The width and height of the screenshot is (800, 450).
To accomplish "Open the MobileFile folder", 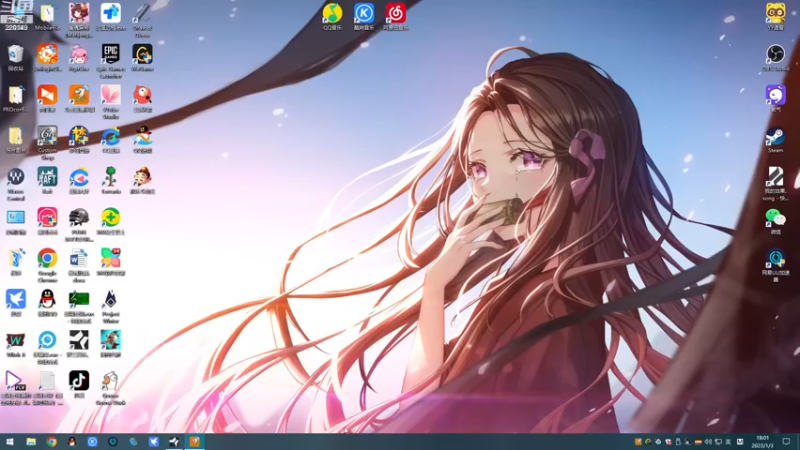I will click(47, 16).
